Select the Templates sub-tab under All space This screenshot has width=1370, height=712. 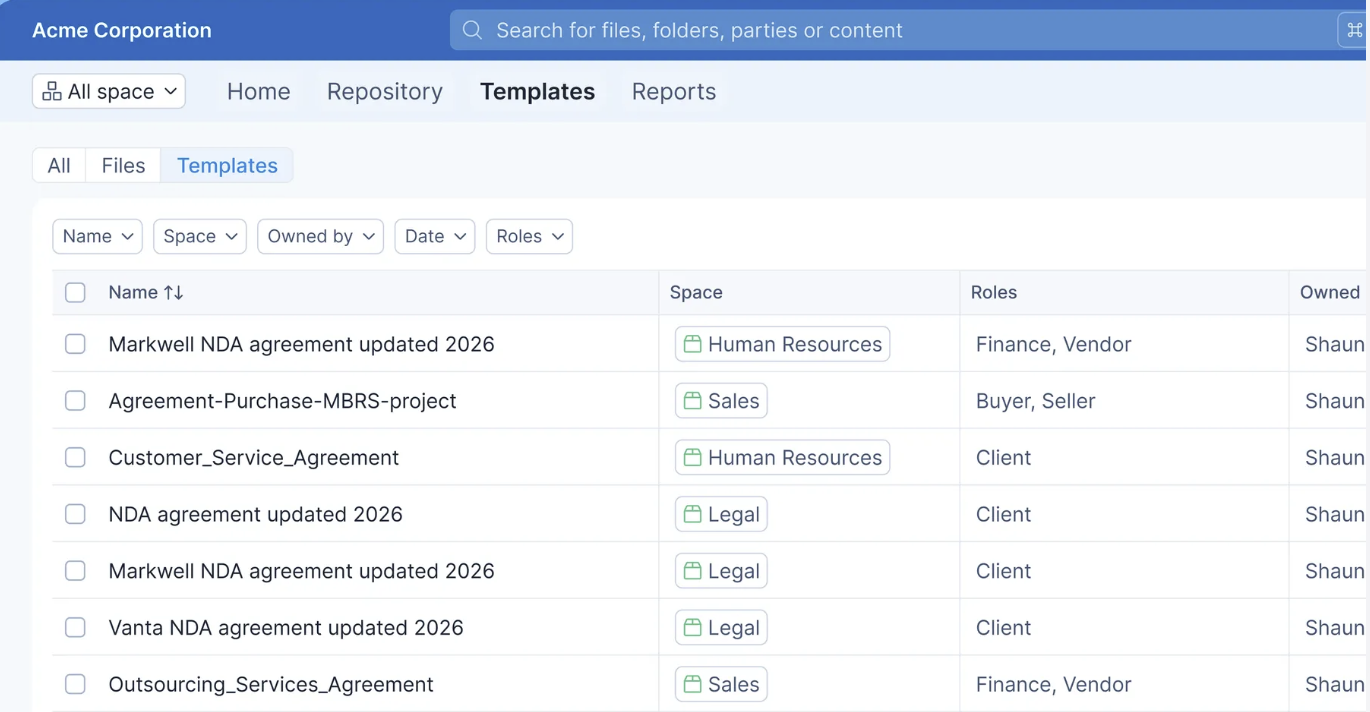(227, 165)
